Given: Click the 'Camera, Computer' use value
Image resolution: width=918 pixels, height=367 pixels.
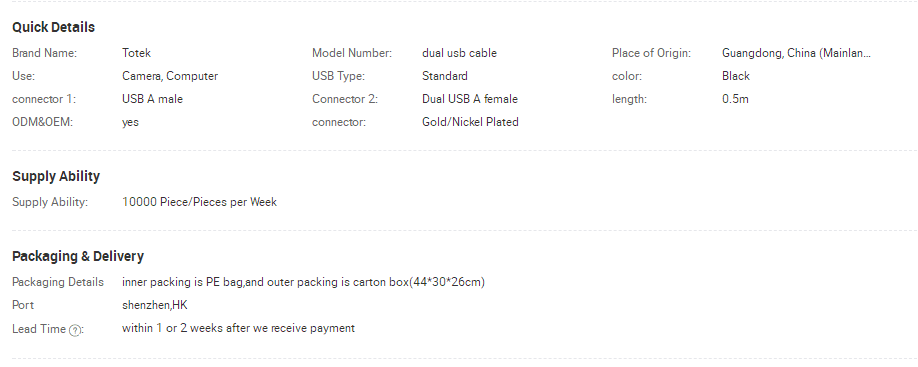Looking at the screenshot, I should tap(170, 76).
